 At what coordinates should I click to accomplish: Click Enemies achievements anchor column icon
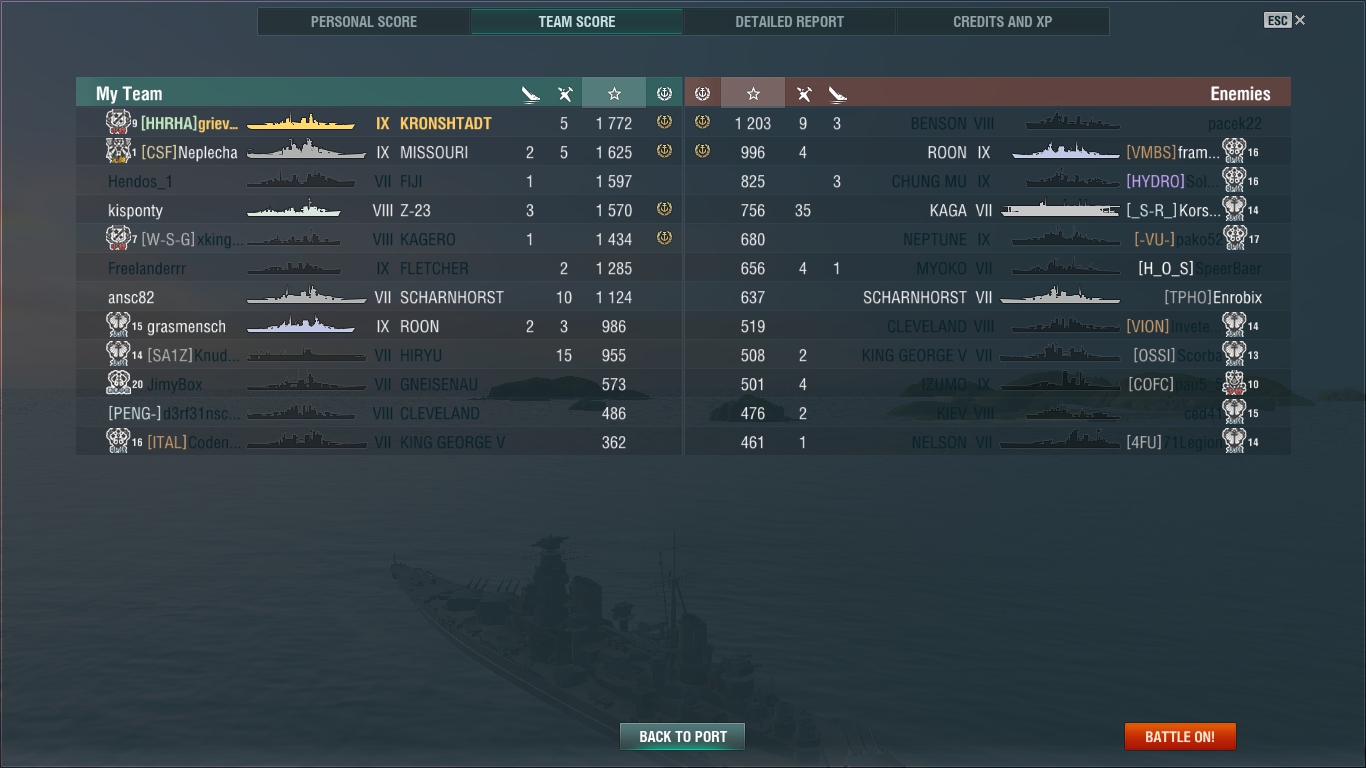[702, 93]
